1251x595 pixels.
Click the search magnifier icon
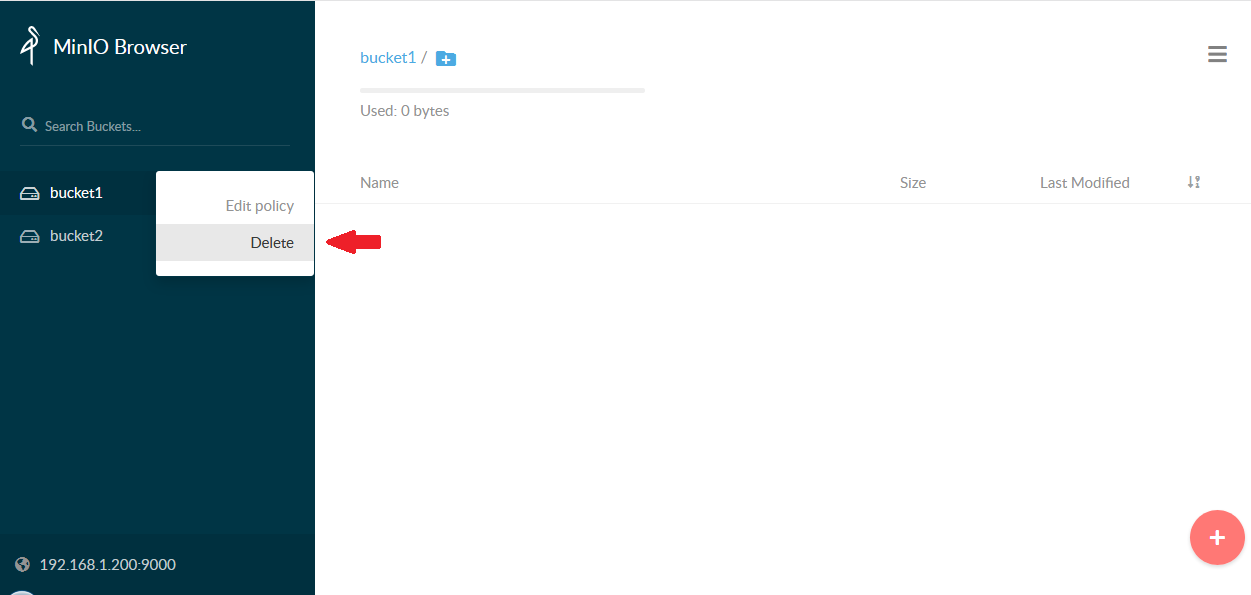click(x=29, y=126)
